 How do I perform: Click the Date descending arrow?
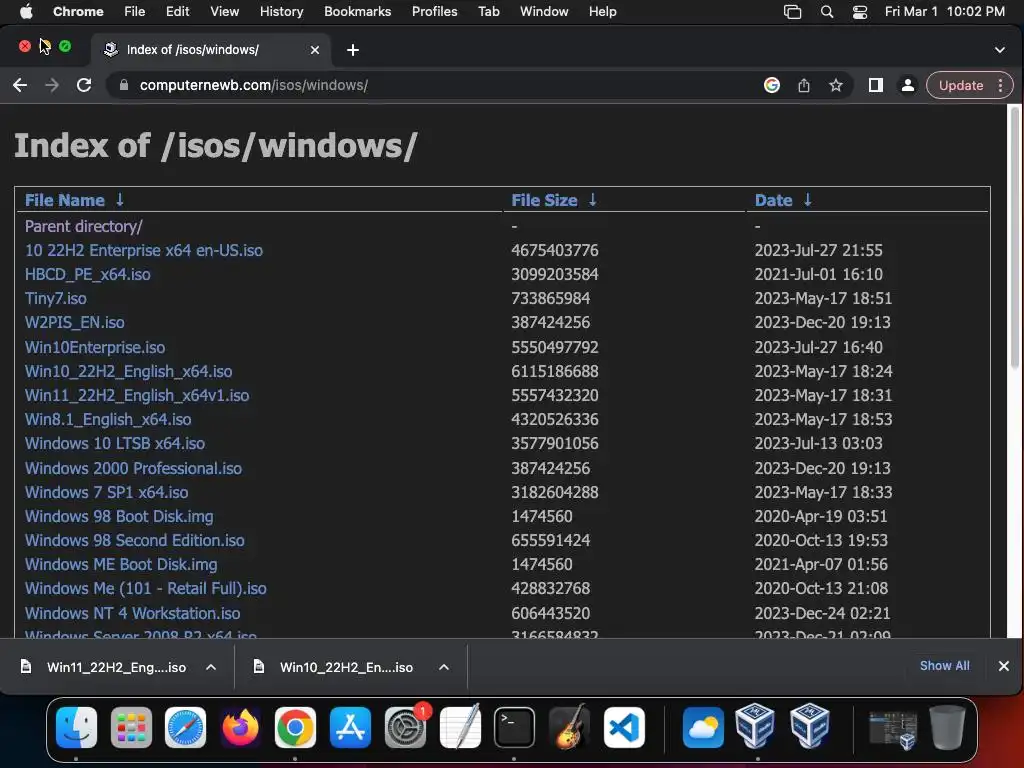pyautogui.click(x=807, y=200)
